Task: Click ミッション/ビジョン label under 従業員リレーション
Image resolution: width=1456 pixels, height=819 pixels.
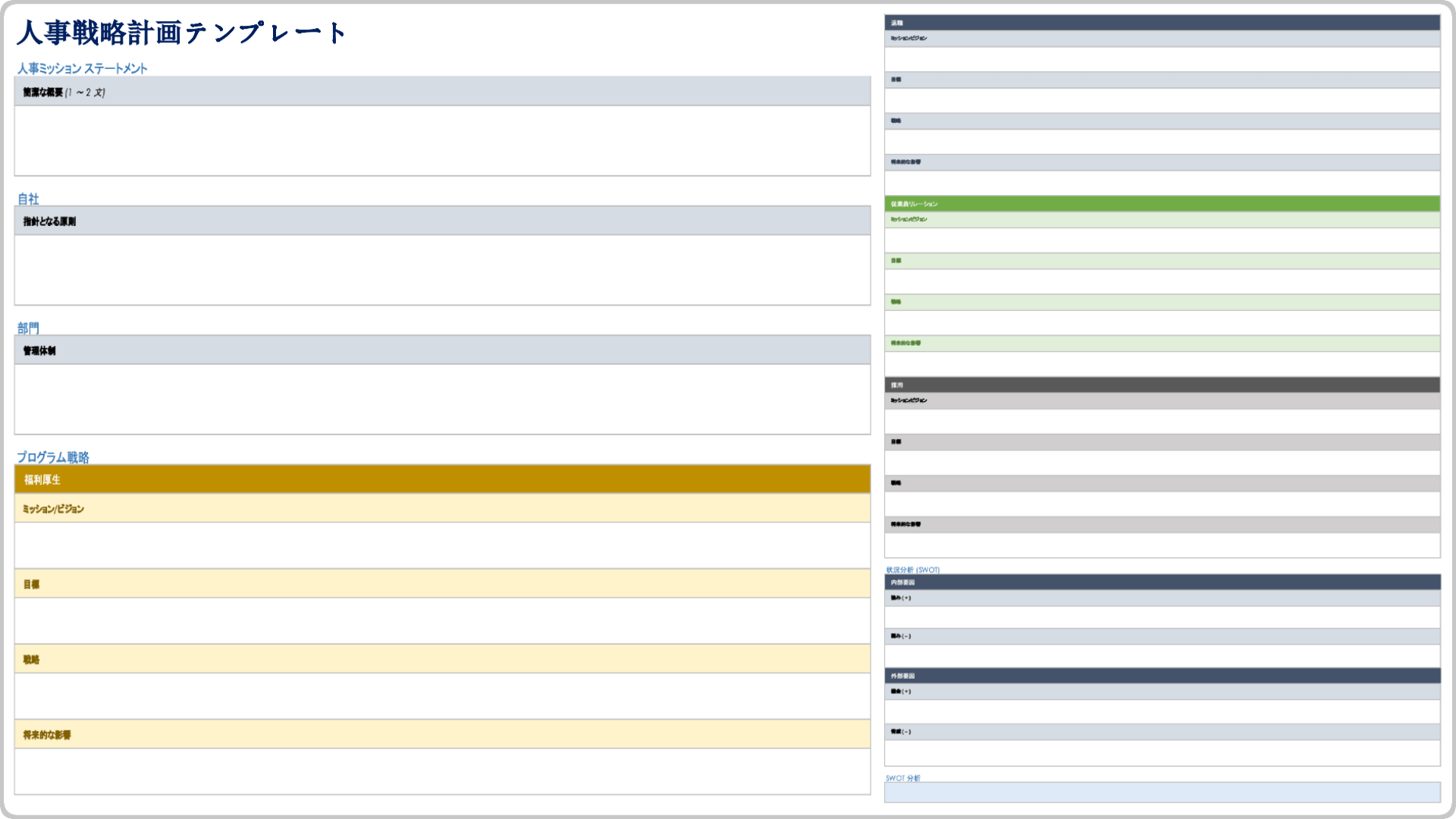Action: pos(908,219)
